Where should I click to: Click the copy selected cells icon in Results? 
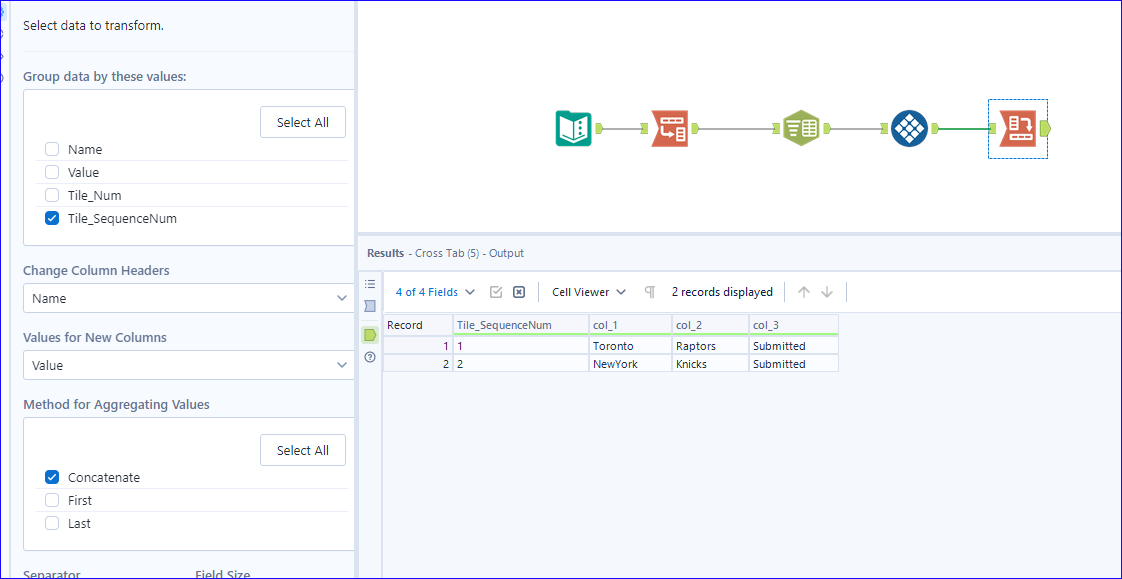[496, 291]
